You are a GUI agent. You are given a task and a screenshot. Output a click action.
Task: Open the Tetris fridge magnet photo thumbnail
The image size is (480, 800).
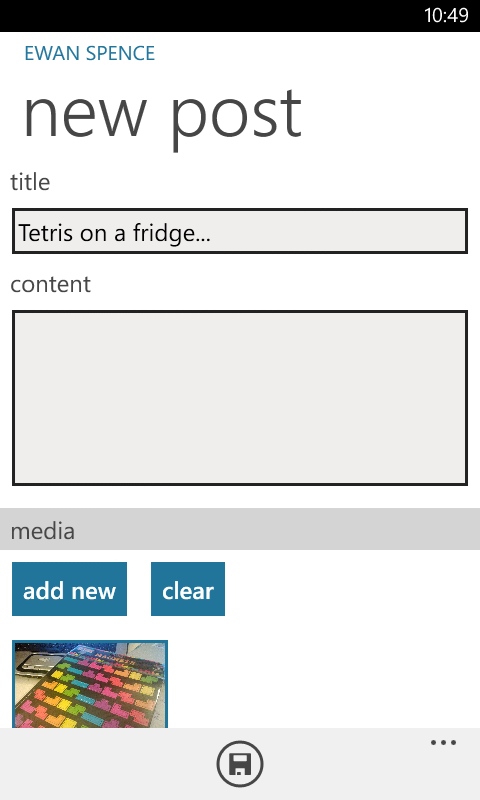tap(90, 684)
